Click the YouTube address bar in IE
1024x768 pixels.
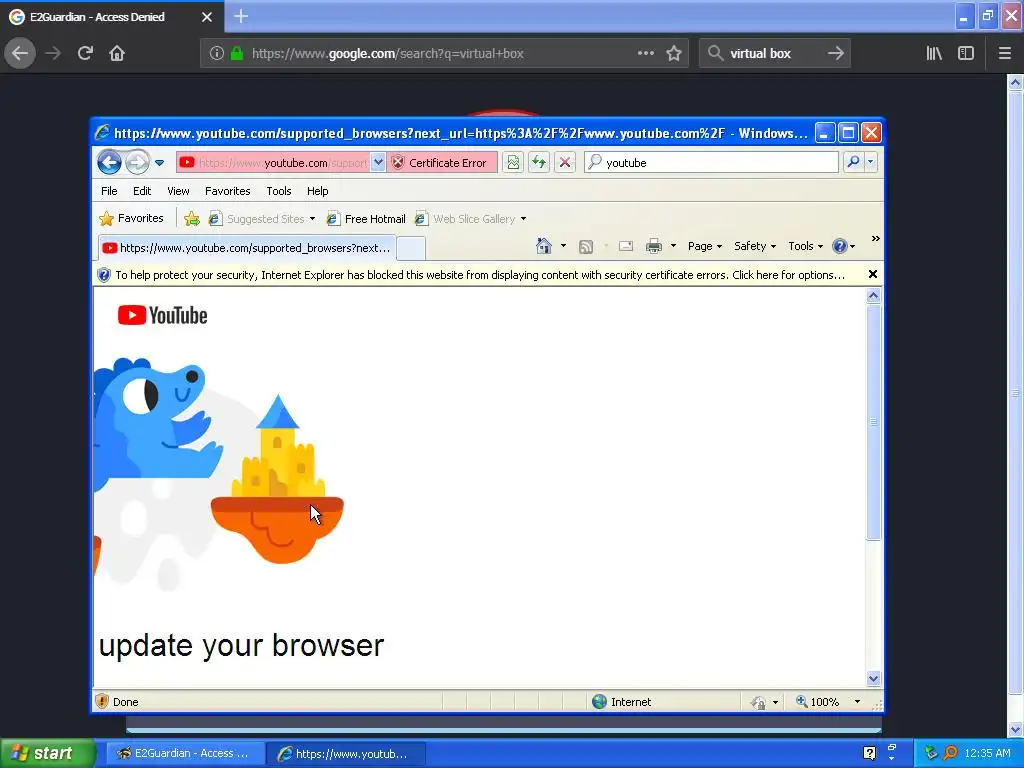pos(273,163)
